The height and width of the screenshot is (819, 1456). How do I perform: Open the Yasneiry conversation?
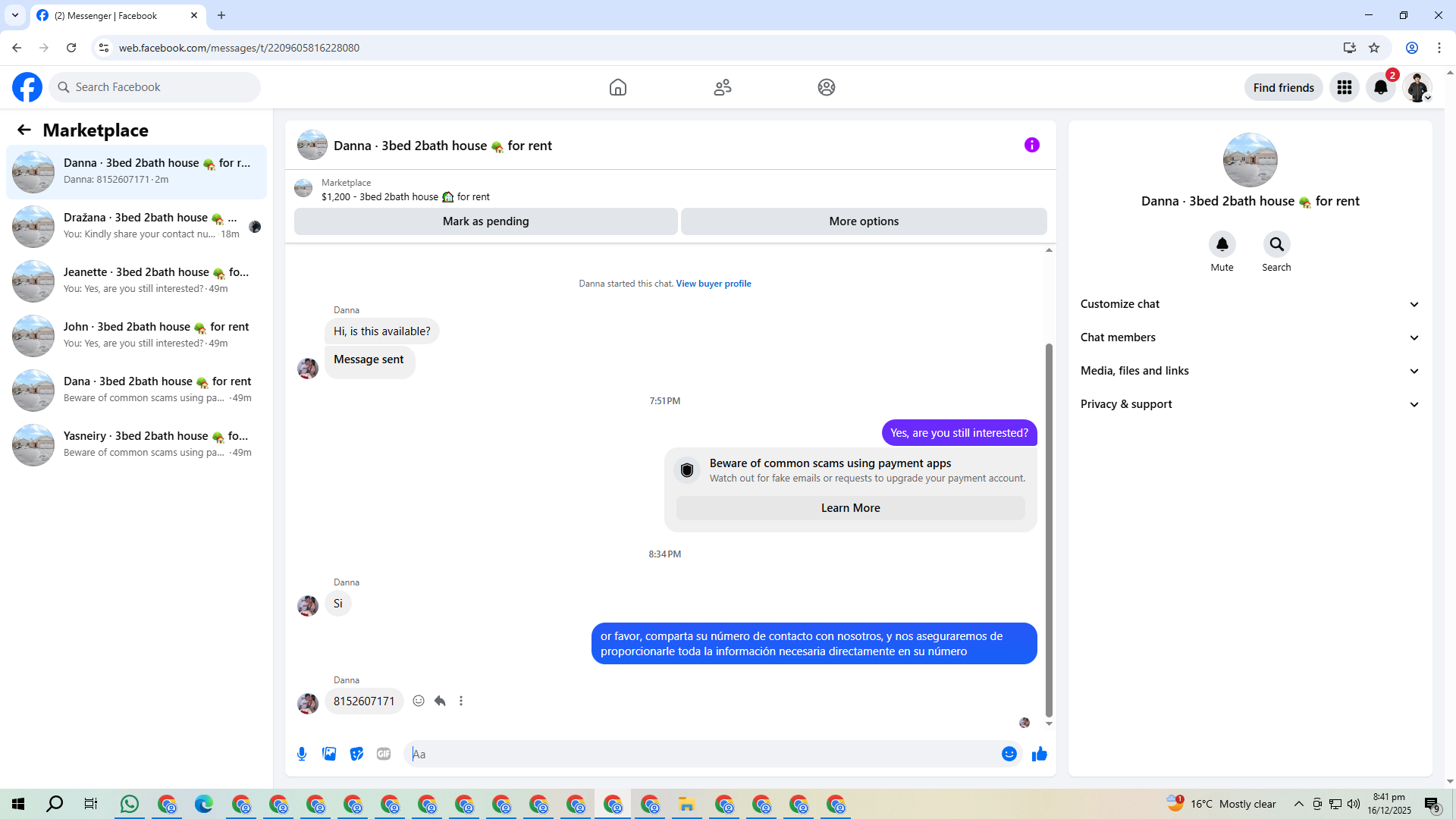pyautogui.click(x=136, y=445)
